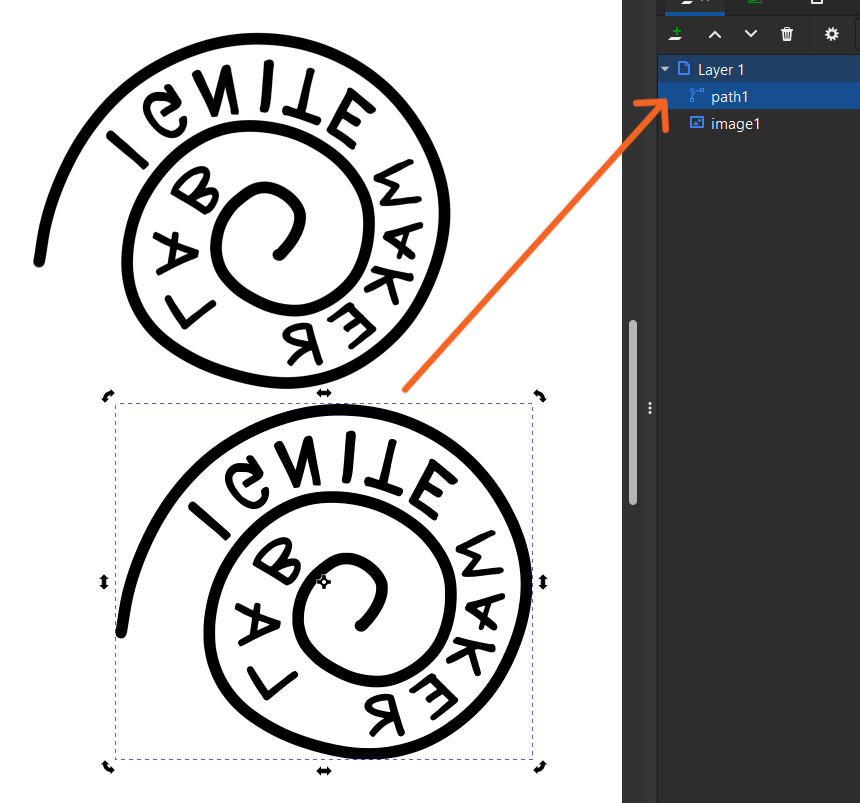Select the path1 object row
Image resolution: width=860 pixels, height=803 pixels.
759,96
